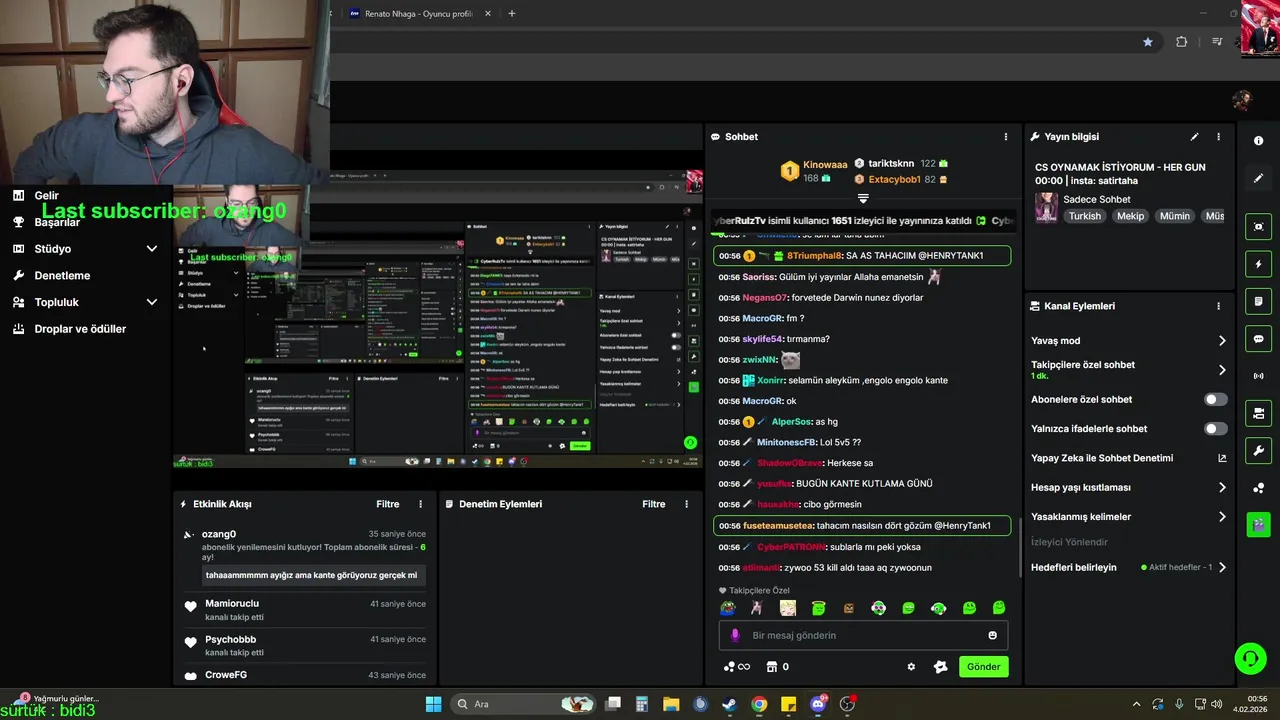Image resolution: width=1280 pixels, height=720 pixels.
Task: Show hidden system tray icons chevron
Action: click(1135, 704)
